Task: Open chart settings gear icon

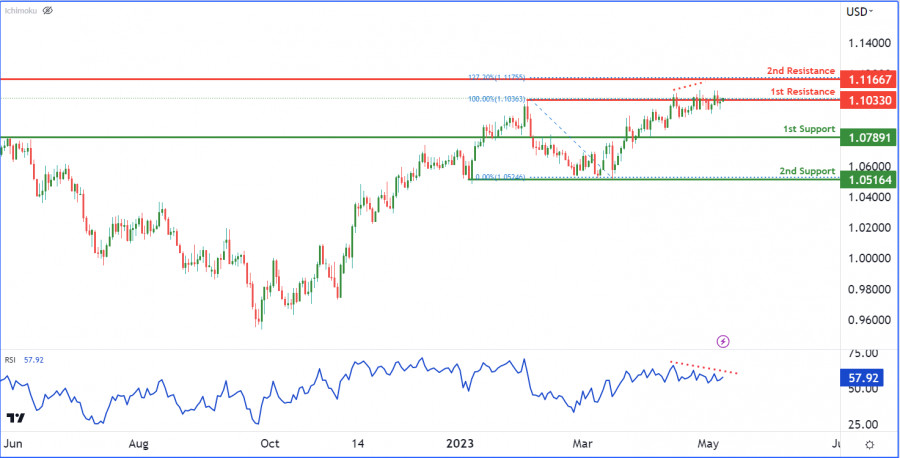Action: point(870,444)
